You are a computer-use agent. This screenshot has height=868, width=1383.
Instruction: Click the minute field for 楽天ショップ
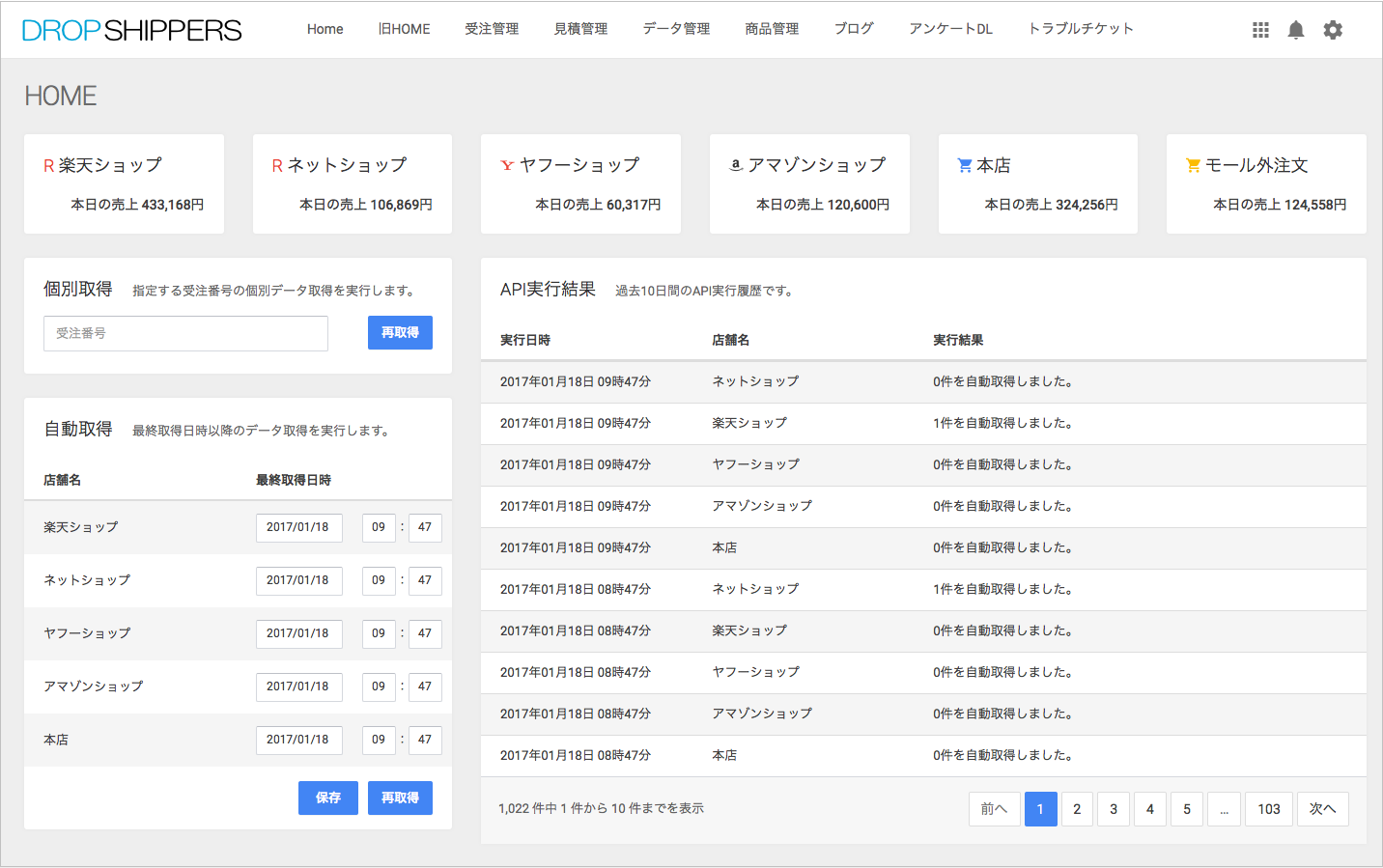click(425, 528)
